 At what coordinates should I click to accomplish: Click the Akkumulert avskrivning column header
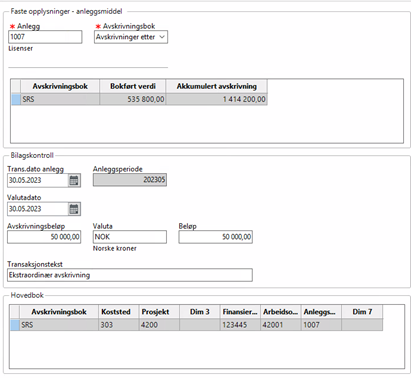click(217, 86)
